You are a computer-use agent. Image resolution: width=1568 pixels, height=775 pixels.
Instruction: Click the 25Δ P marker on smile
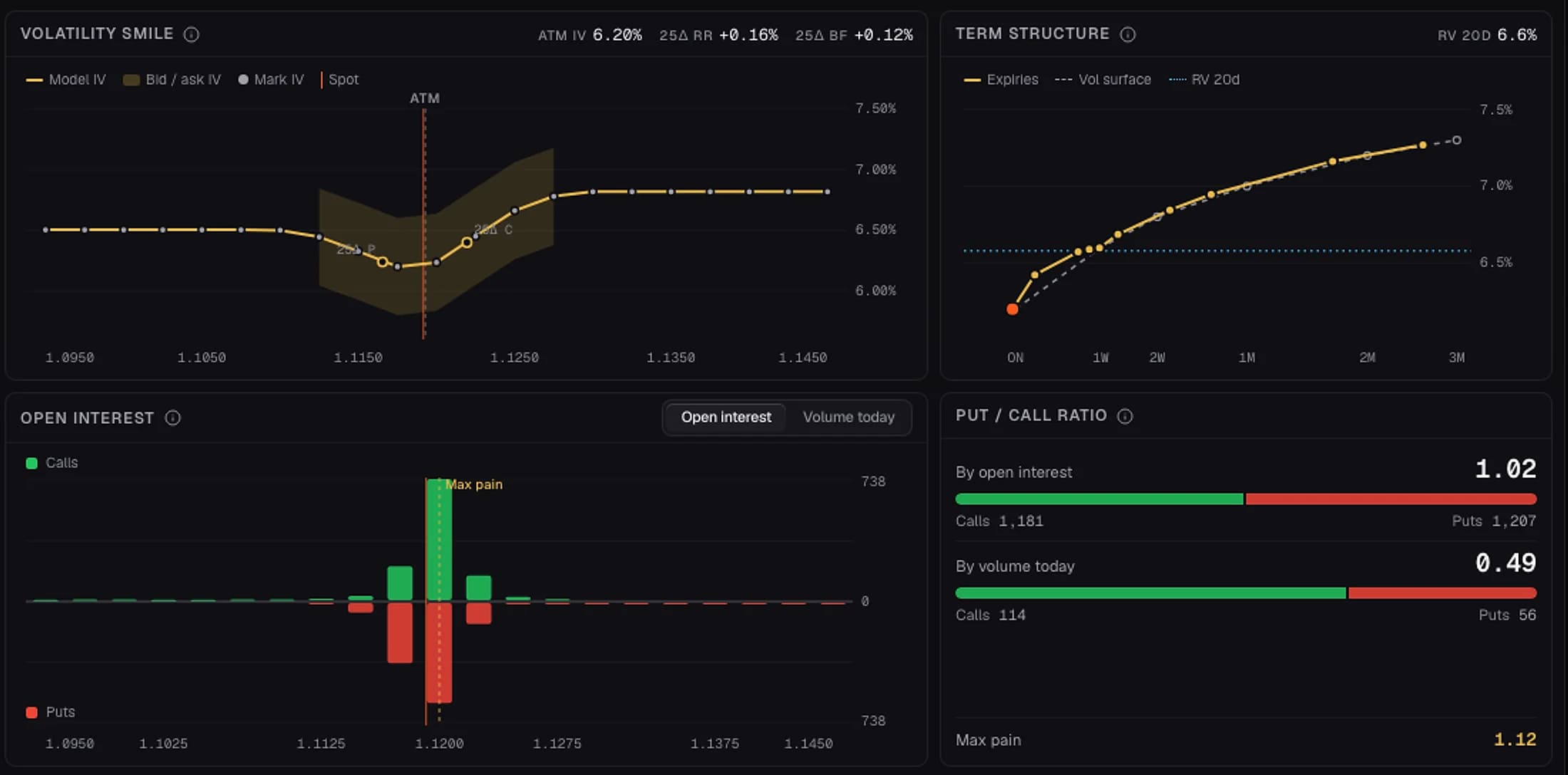(383, 262)
